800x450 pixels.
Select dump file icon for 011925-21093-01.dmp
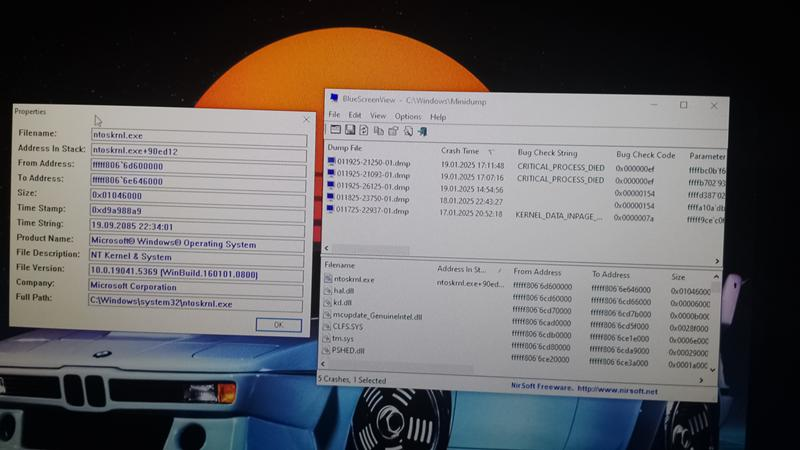(x=331, y=173)
